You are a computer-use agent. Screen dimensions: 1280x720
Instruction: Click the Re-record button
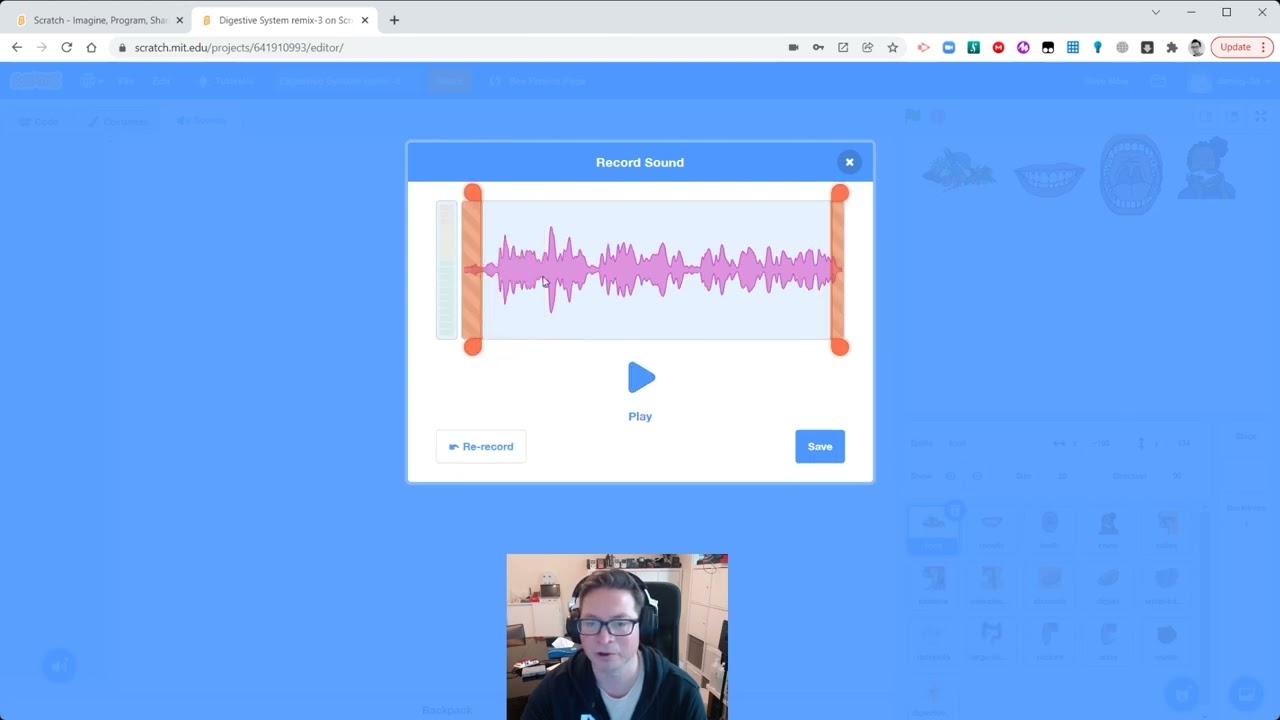(x=481, y=447)
